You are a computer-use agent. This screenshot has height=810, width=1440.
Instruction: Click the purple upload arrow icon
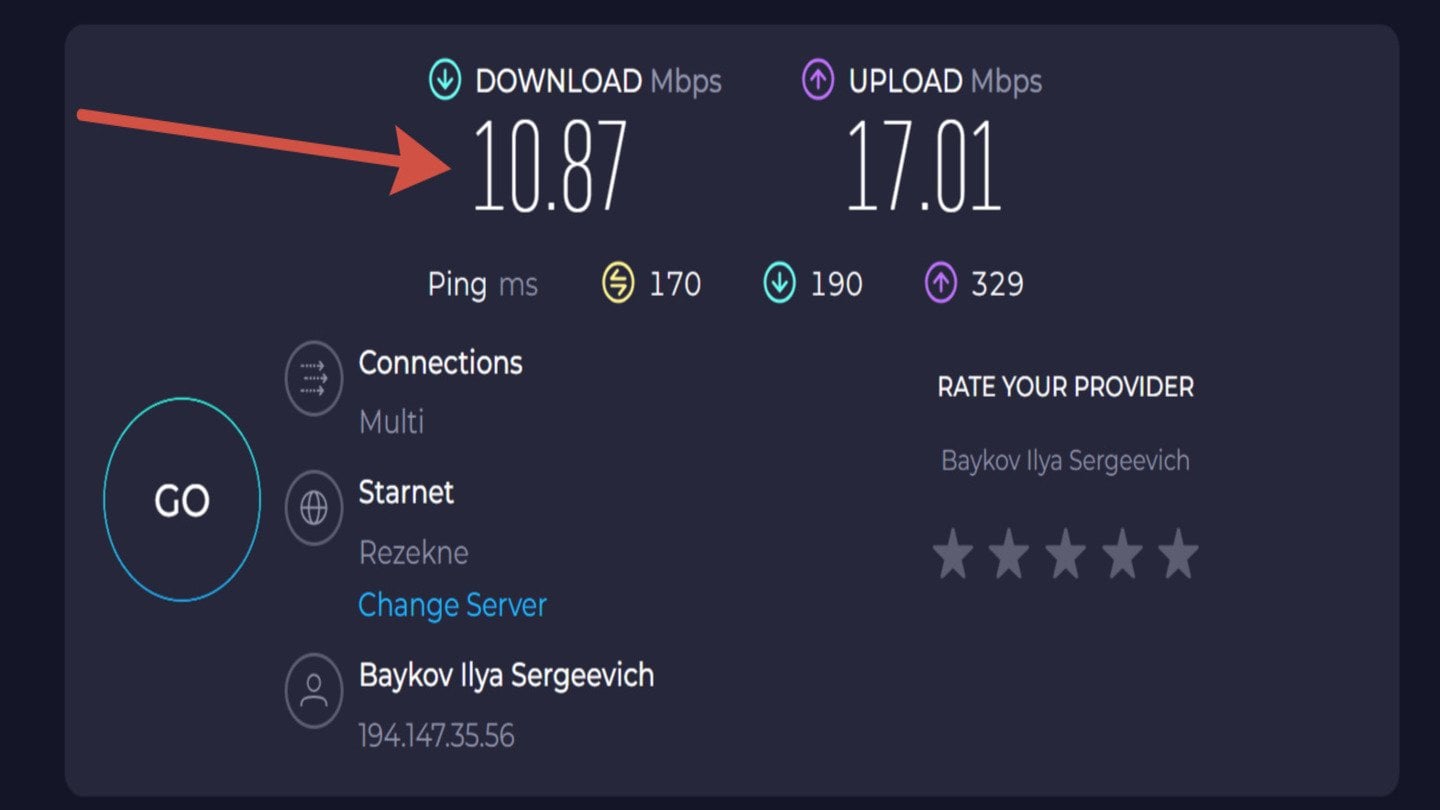pyautogui.click(x=818, y=81)
